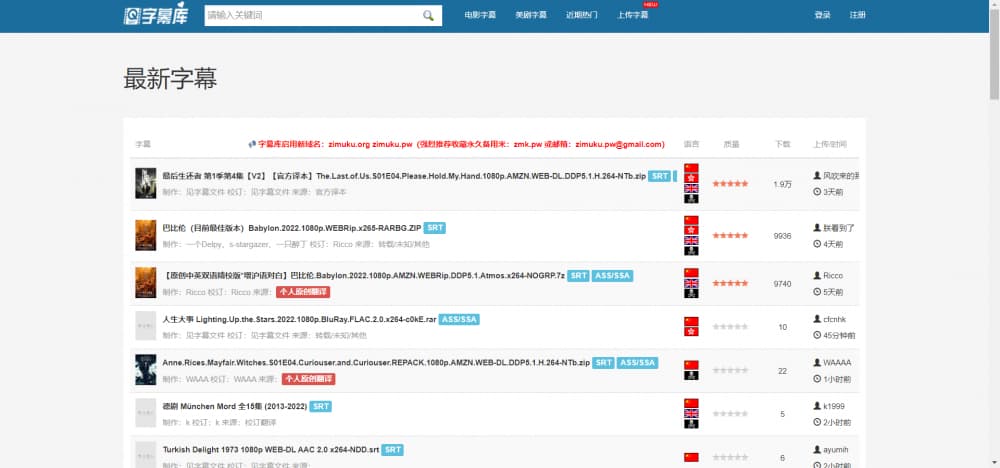Screen dimensions: 1000x468
Task: Click the 上传时间 column header
Action: [830, 144]
